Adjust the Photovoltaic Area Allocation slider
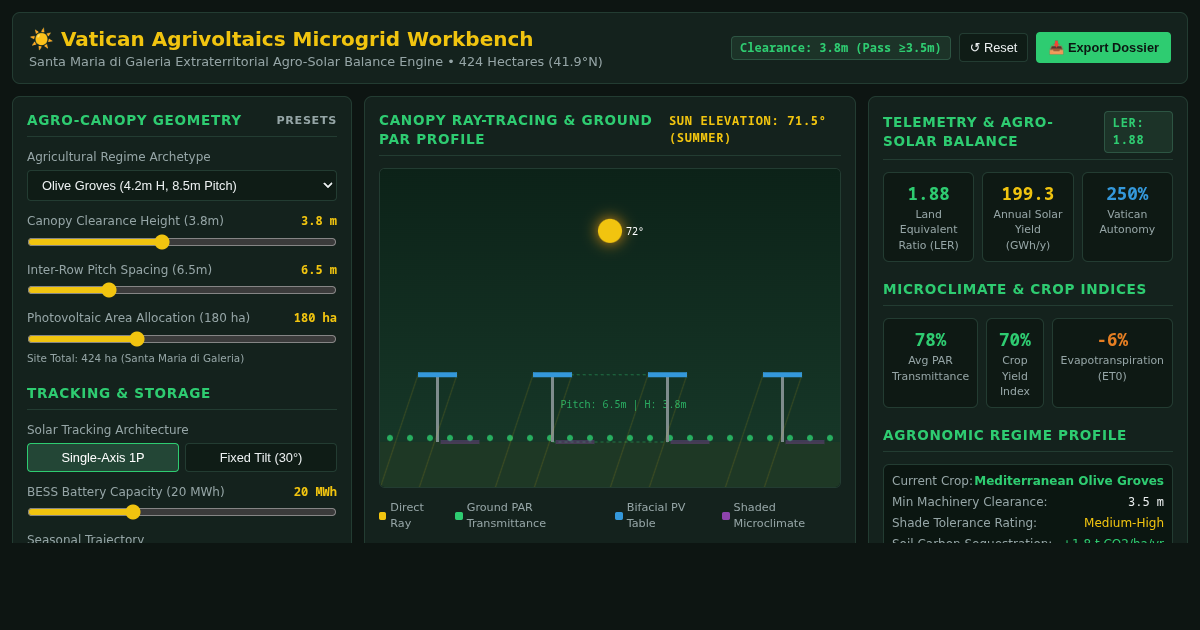The height and width of the screenshot is (630, 1200). pyautogui.click(x=182, y=339)
